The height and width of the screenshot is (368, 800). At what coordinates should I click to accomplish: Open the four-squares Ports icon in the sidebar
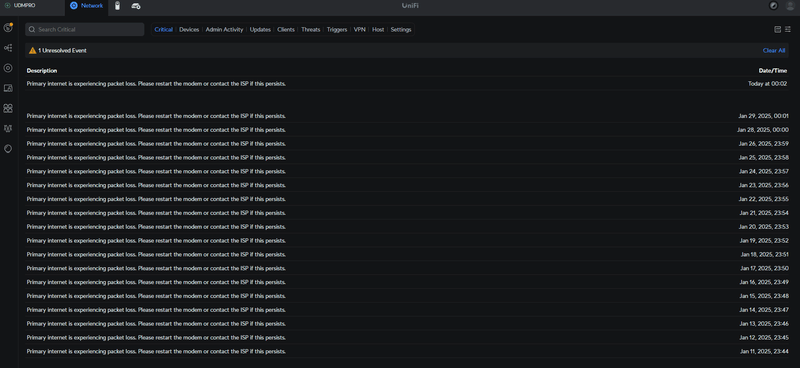tap(8, 108)
